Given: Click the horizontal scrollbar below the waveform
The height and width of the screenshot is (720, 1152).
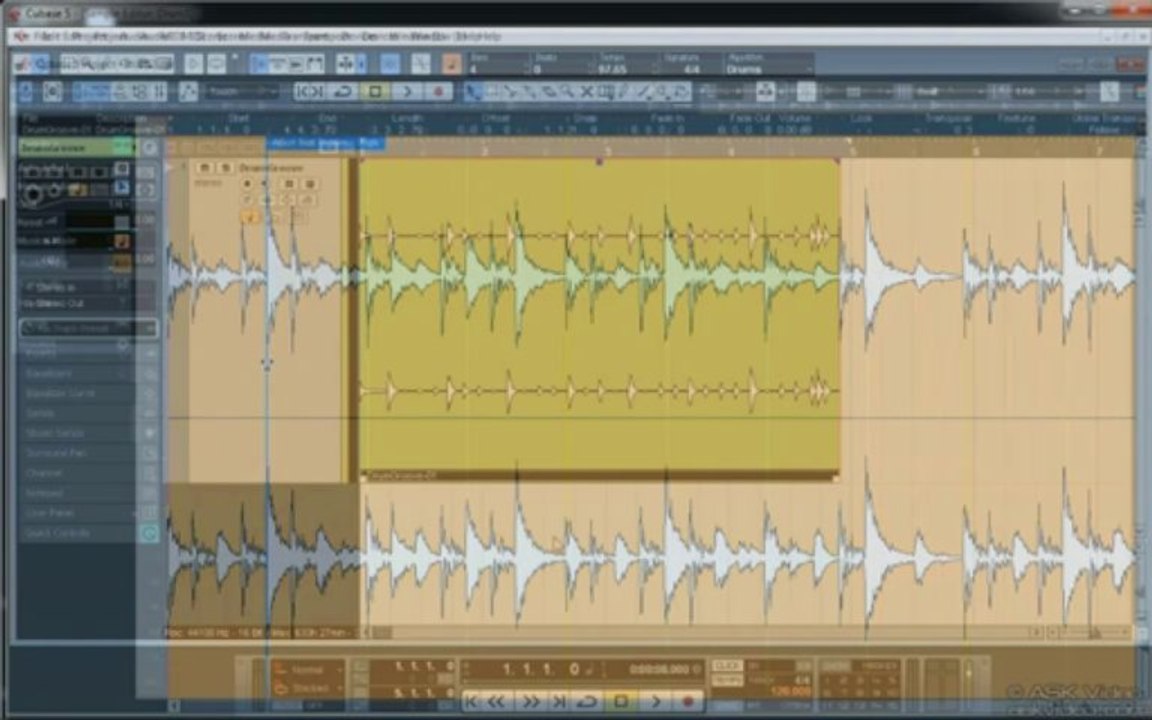Looking at the screenshot, I should point(698,632).
